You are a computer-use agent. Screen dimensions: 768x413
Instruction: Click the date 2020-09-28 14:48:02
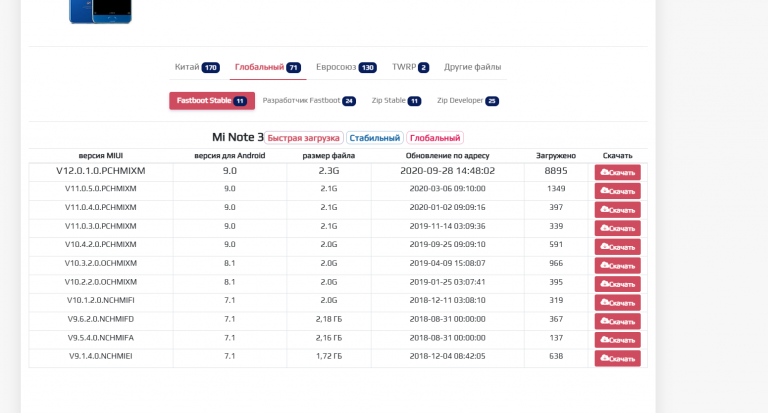coord(448,171)
